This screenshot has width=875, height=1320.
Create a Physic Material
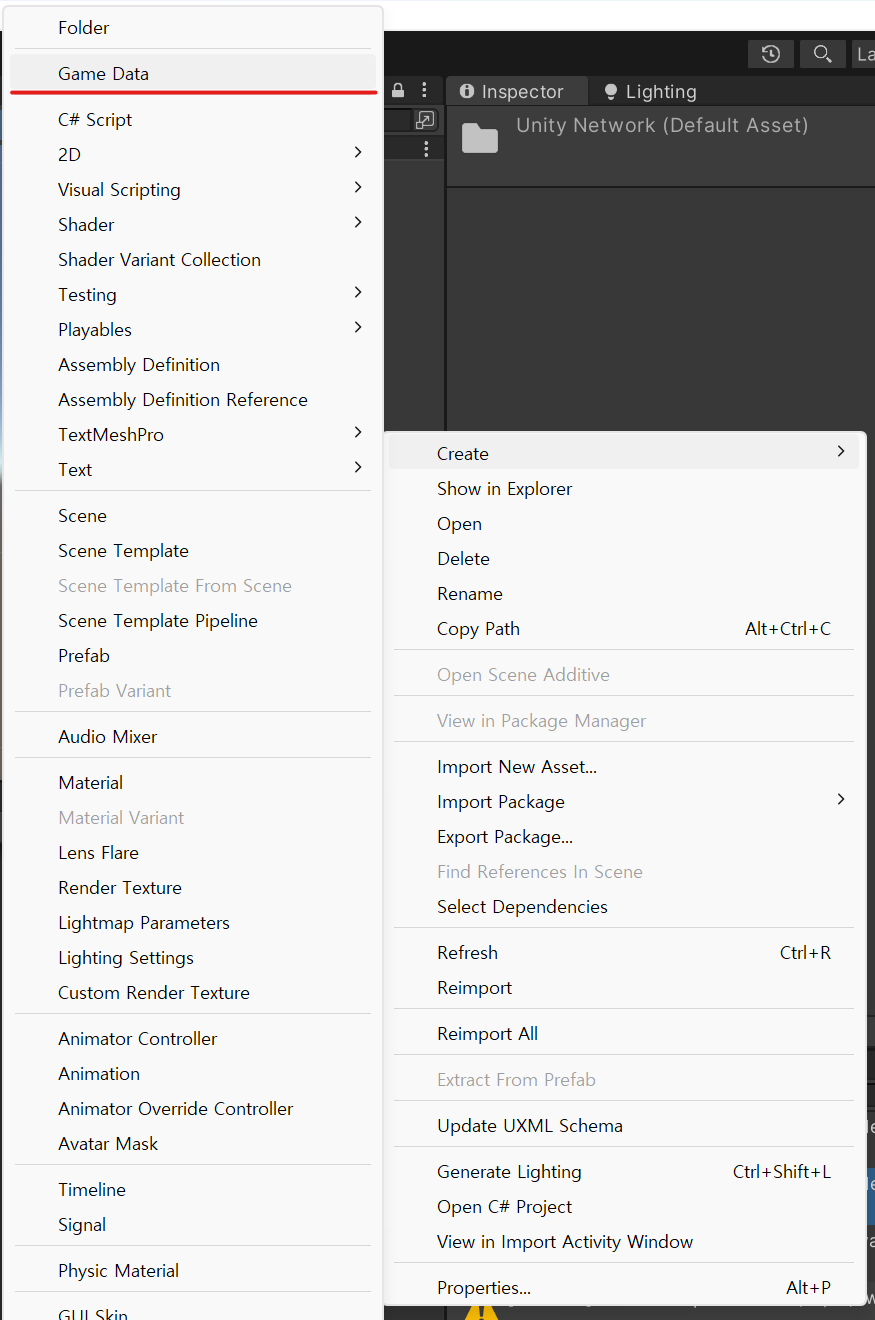pos(193,1271)
